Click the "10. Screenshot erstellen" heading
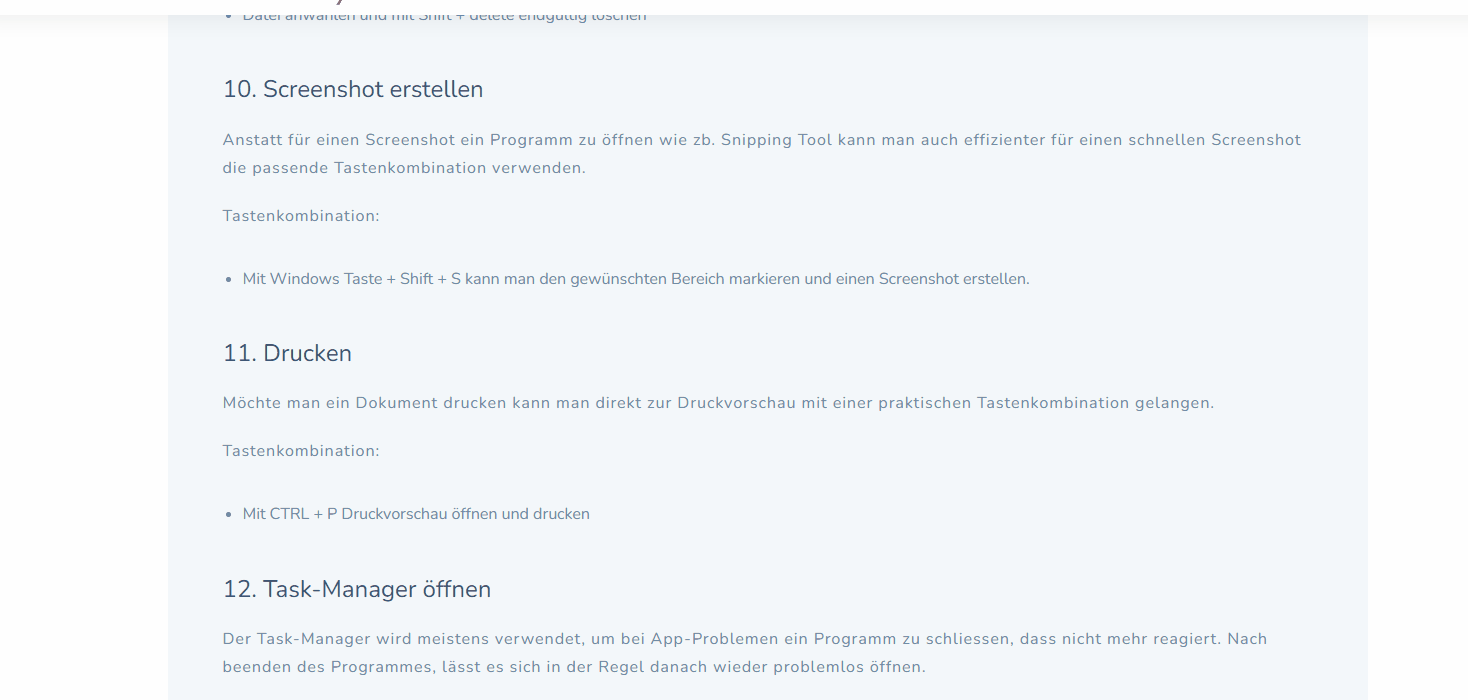 (x=352, y=89)
